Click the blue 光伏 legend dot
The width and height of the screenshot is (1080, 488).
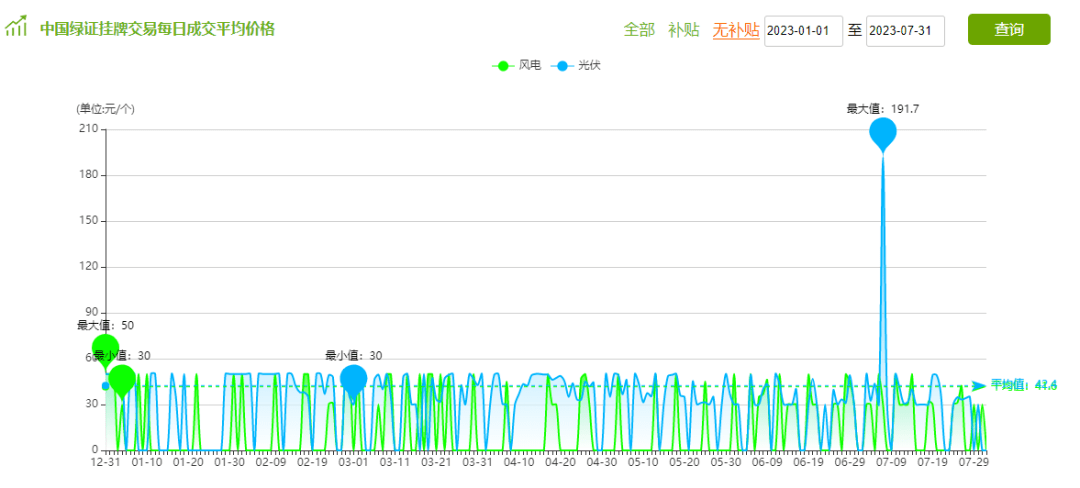[x=562, y=66]
